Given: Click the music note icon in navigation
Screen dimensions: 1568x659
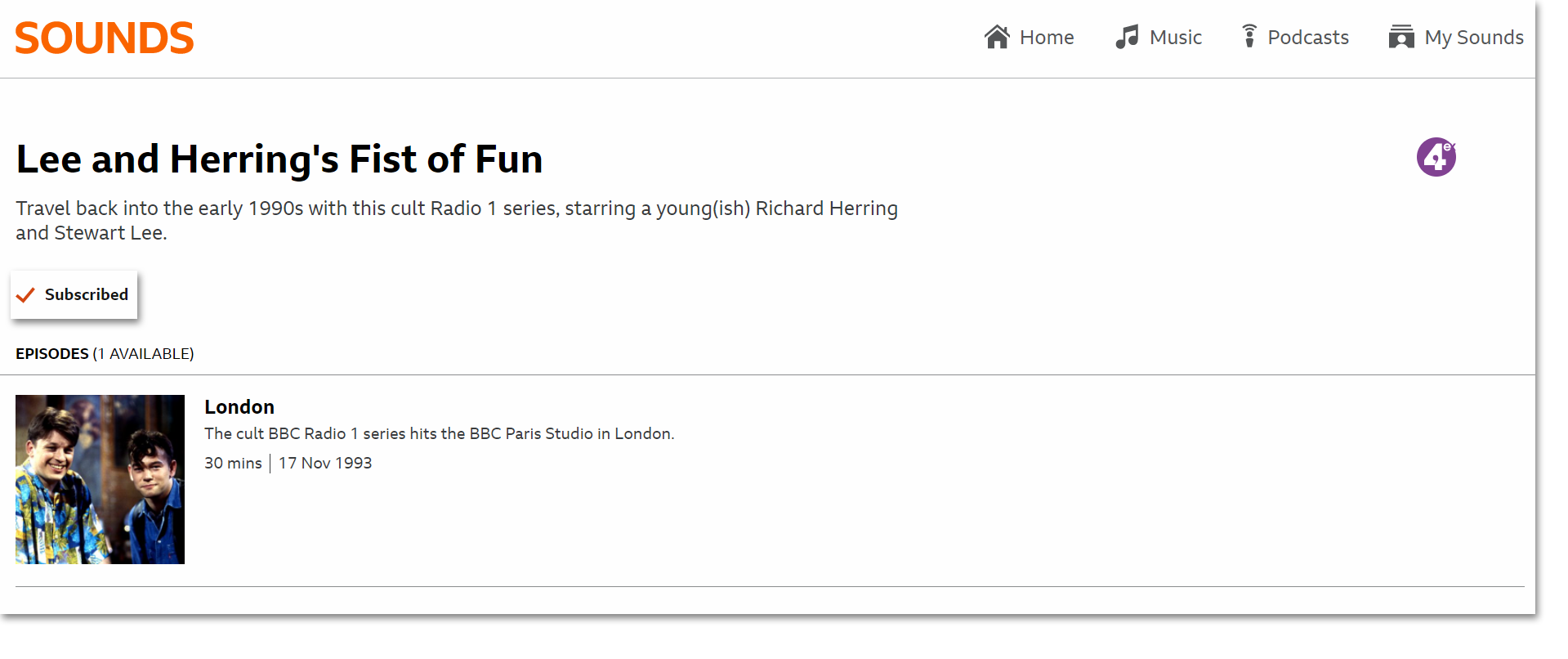Looking at the screenshot, I should pyautogui.click(x=1127, y=36).
